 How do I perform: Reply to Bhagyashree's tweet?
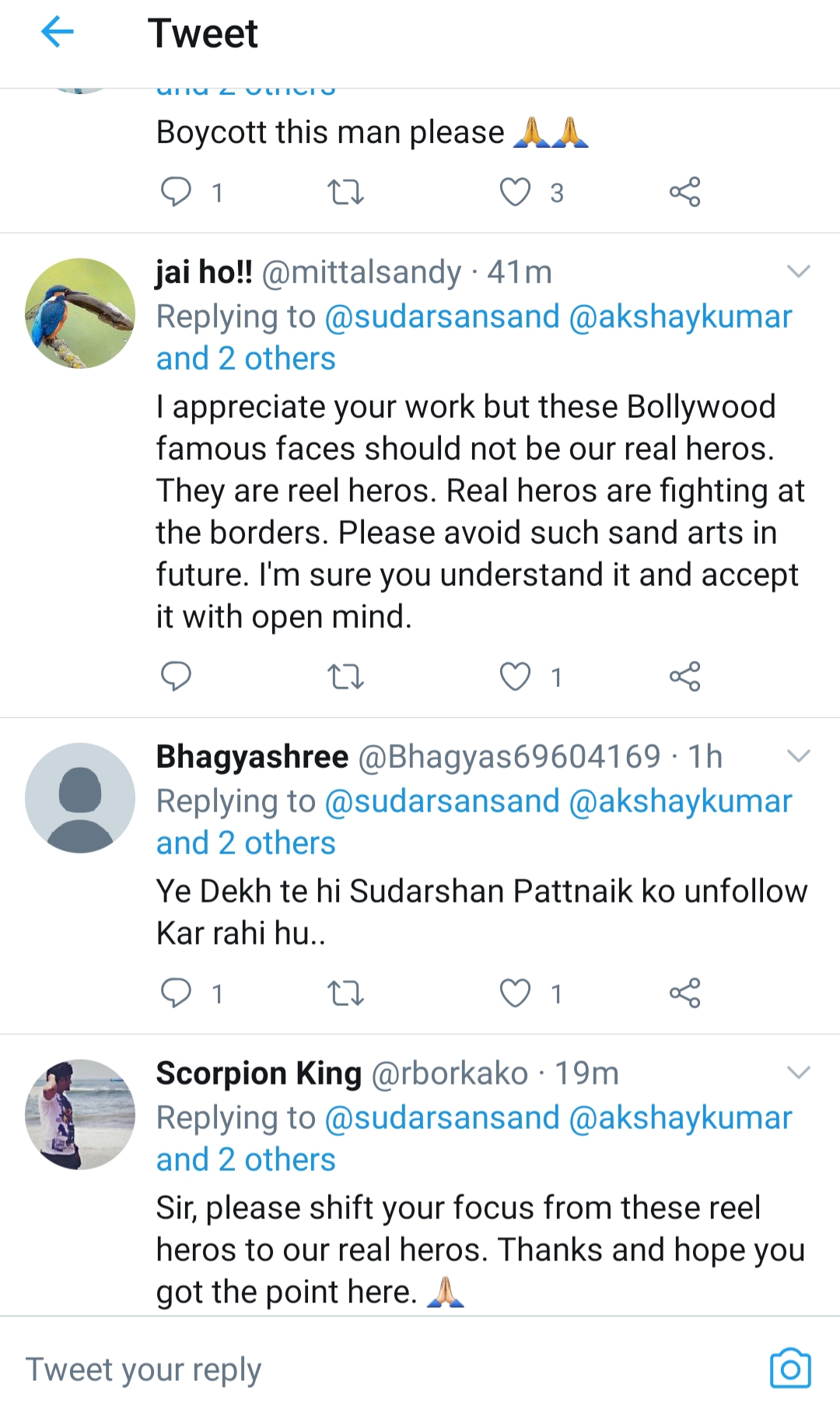tap(176, 993)
